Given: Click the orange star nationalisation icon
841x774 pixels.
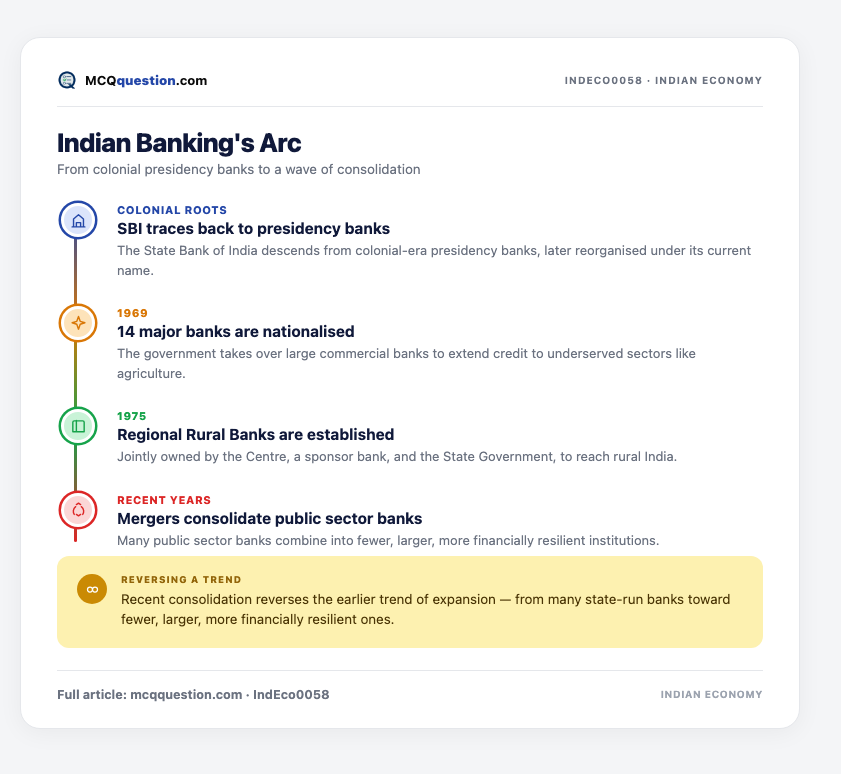Looking at the screenshot, I should click(78, 323).
